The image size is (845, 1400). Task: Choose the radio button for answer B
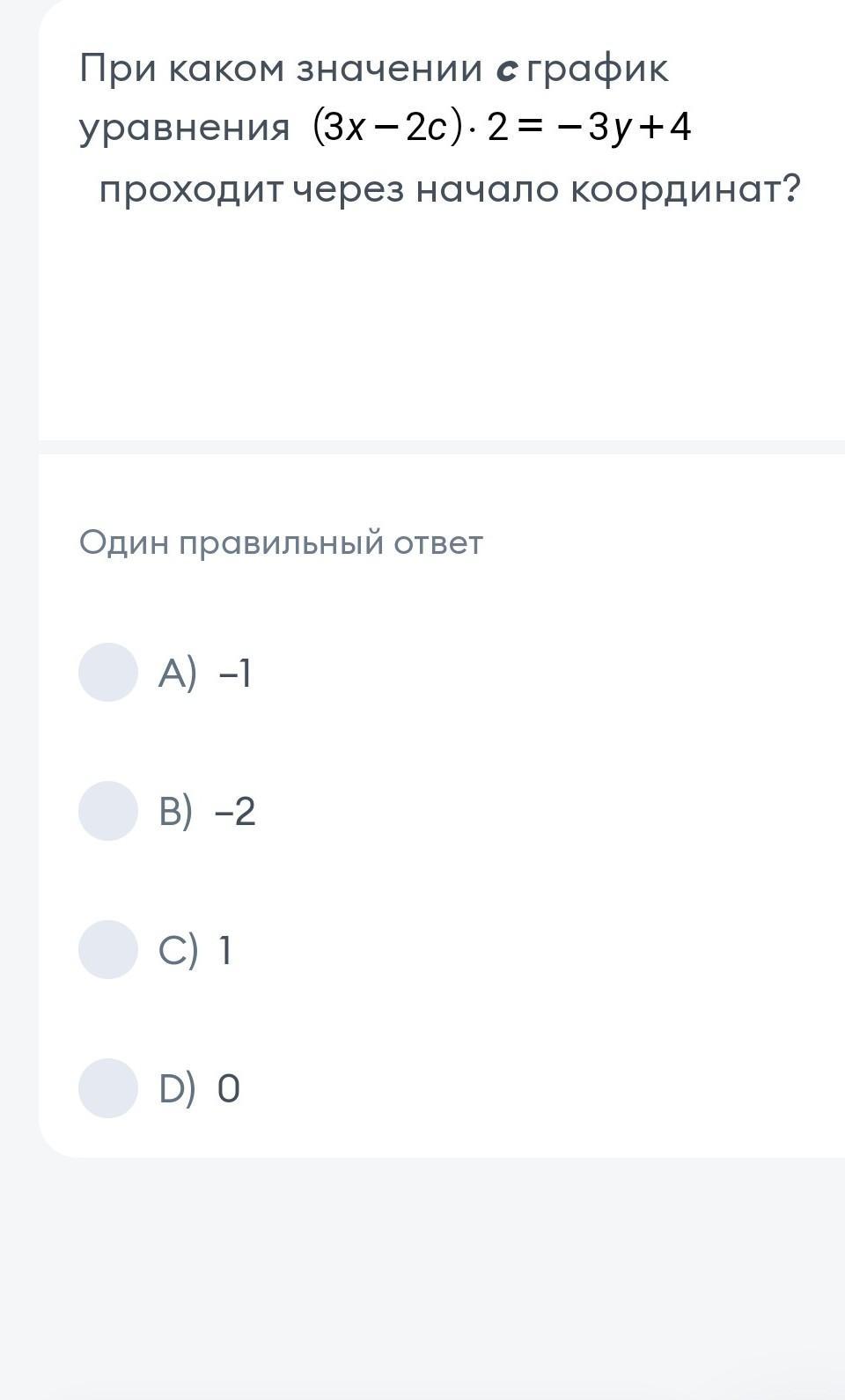click(108, 811)
